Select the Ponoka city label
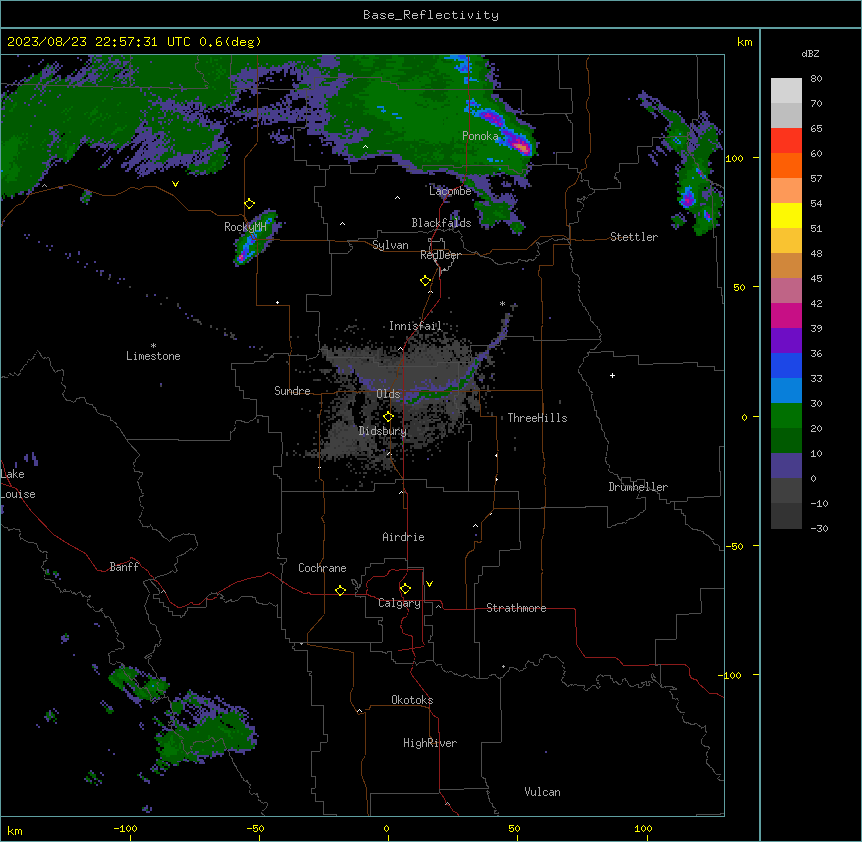The width and height of the screenshot is (862, 842). 480,136
